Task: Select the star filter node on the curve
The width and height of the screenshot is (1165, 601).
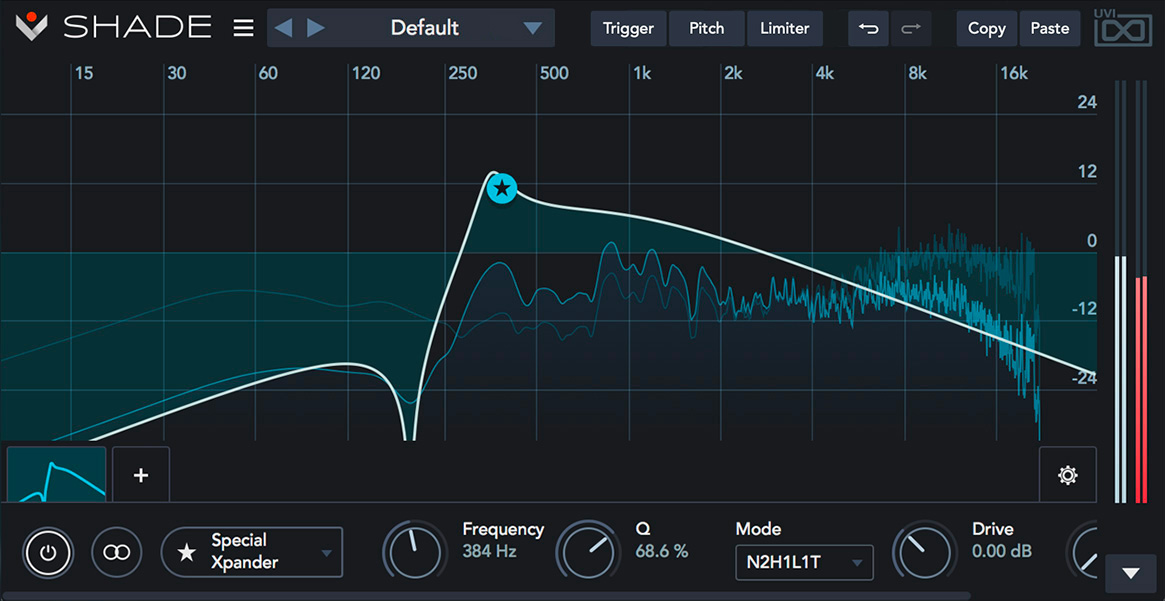Action: pos(502,187)
